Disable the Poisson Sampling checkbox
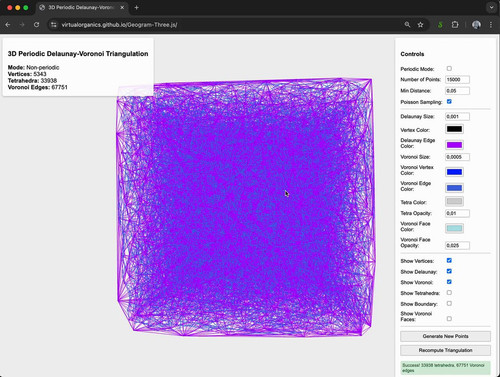The width and height of the screenshot is (500, 377). click(x=449, y=101)
